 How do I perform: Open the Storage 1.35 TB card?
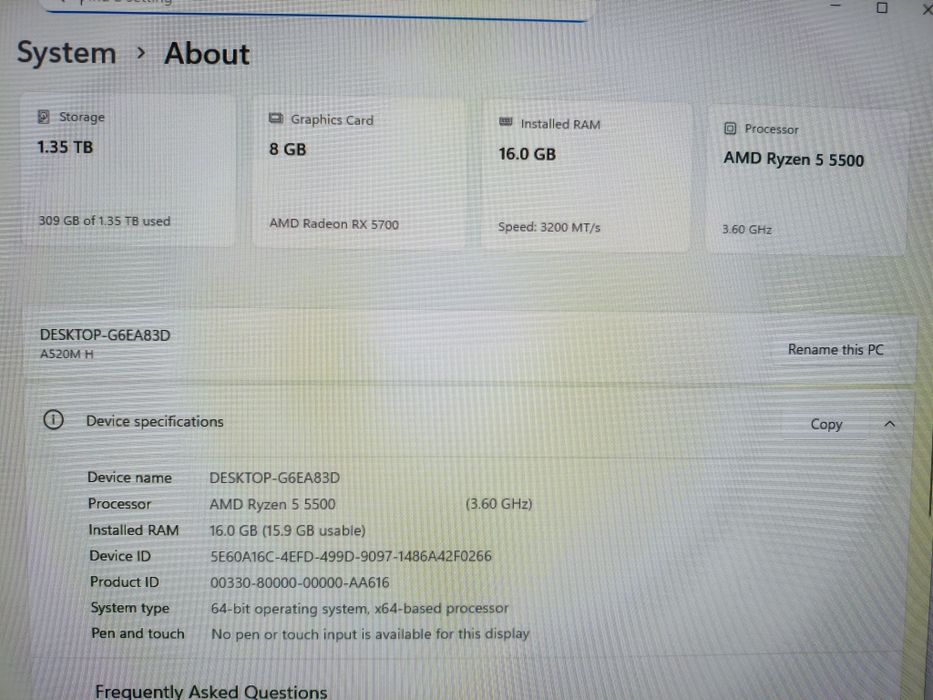tap(128, 170)
